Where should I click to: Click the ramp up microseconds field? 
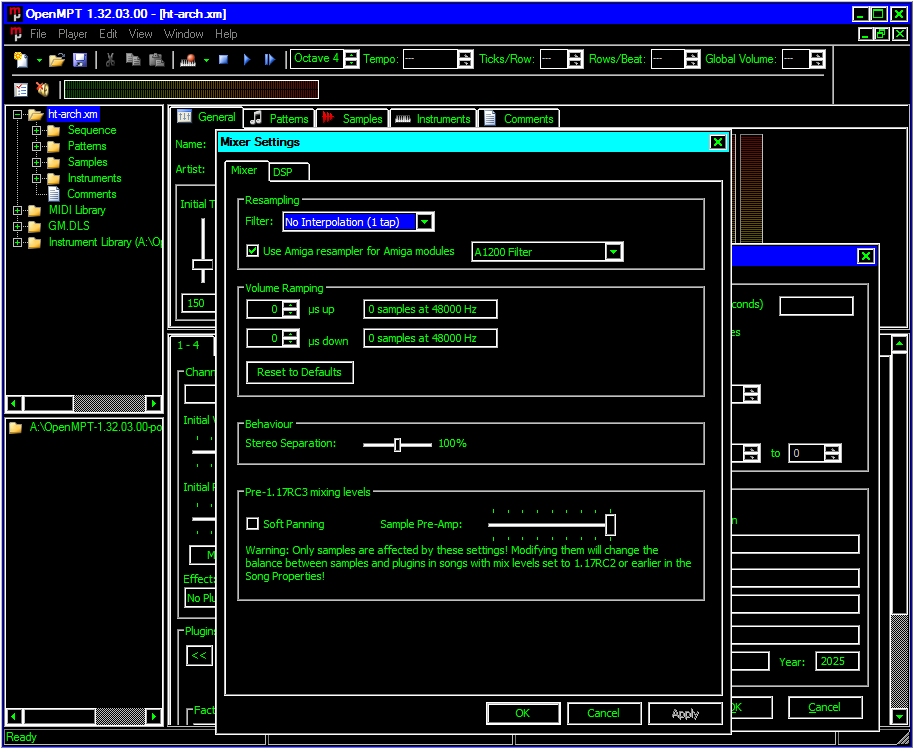265,310
